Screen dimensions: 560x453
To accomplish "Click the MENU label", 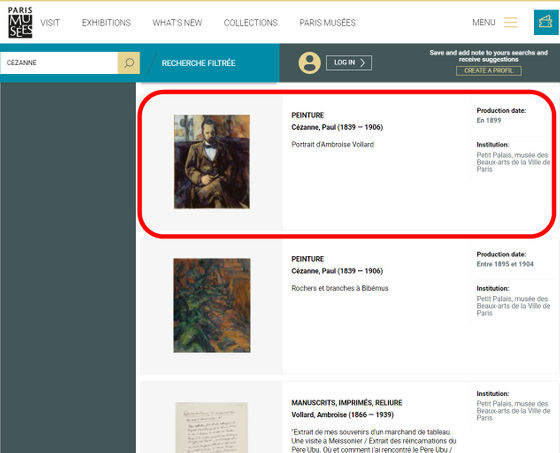I will tap(484, 23).
